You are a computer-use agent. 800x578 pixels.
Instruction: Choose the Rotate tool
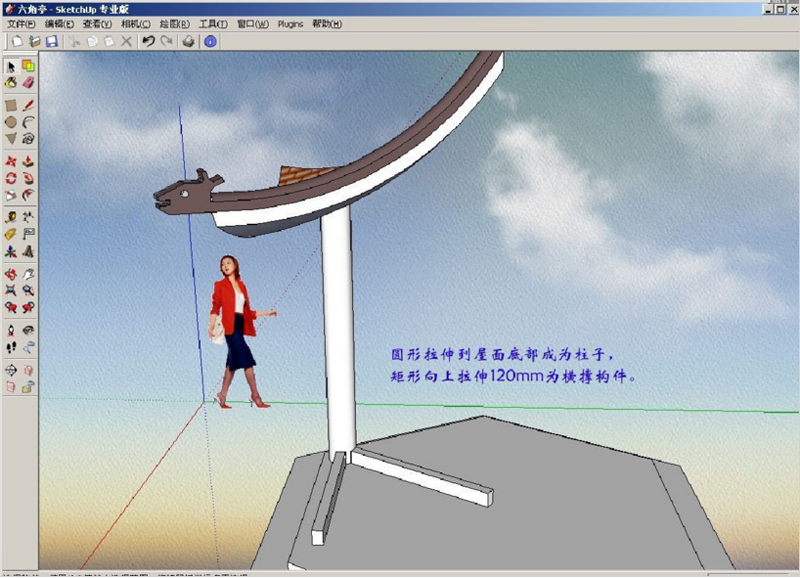pyautogui.click(x=11, y=178)
